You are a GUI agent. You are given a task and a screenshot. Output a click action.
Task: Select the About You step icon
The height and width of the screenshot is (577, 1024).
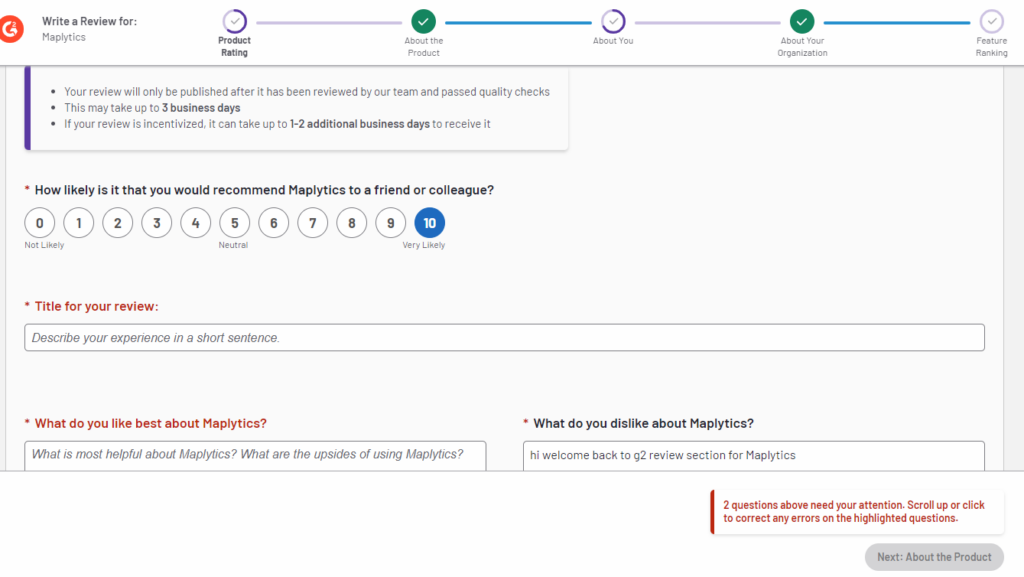coord(612,19)
